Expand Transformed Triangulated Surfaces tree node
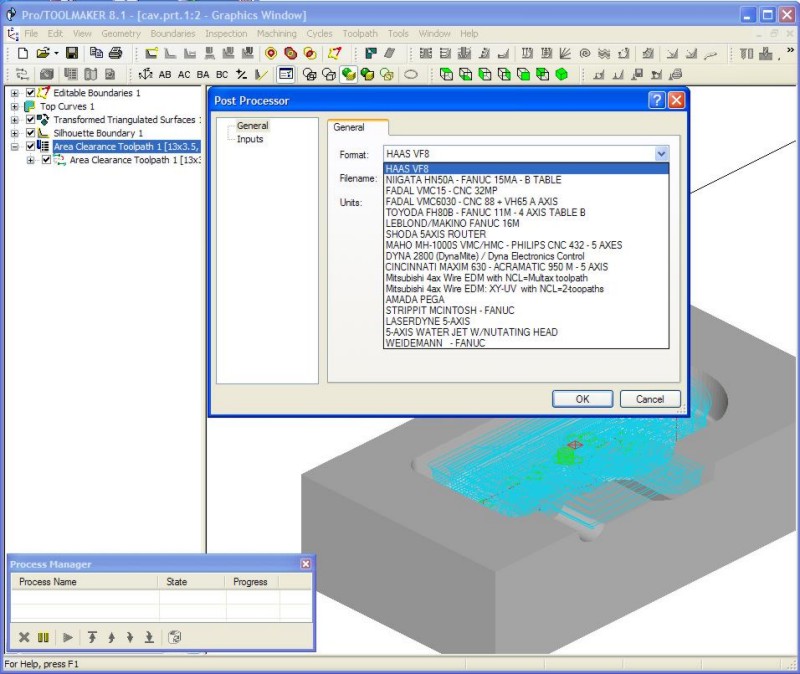 [15, 119]
